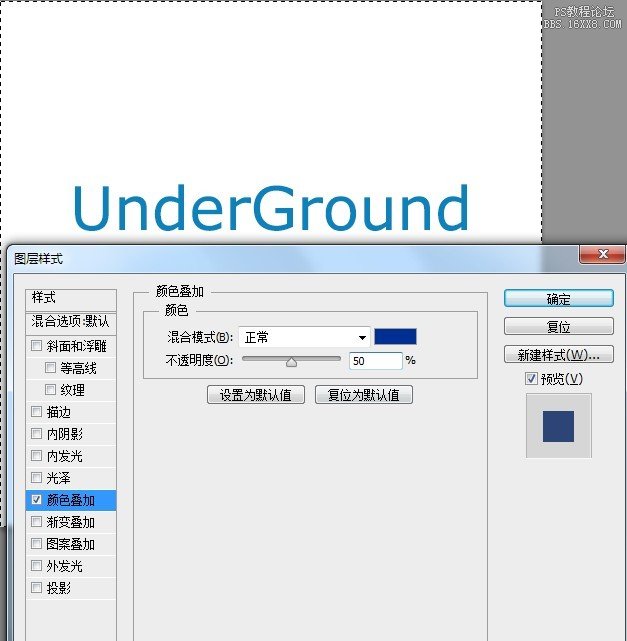Click the style preview thumbnail square
Viewport: 627px width, 641px height.
point(558,426)
